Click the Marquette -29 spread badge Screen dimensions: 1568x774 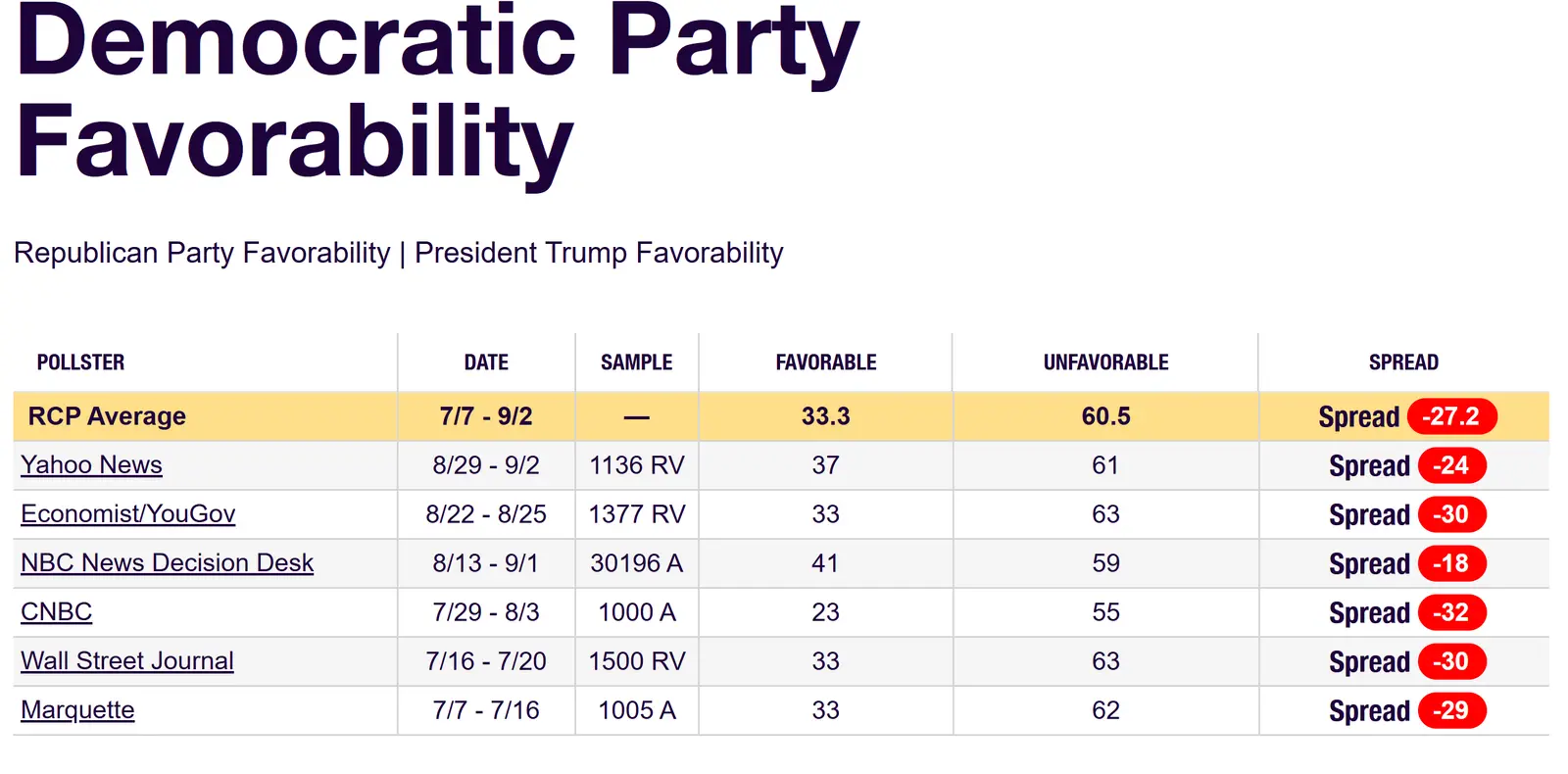[1451, 710]
